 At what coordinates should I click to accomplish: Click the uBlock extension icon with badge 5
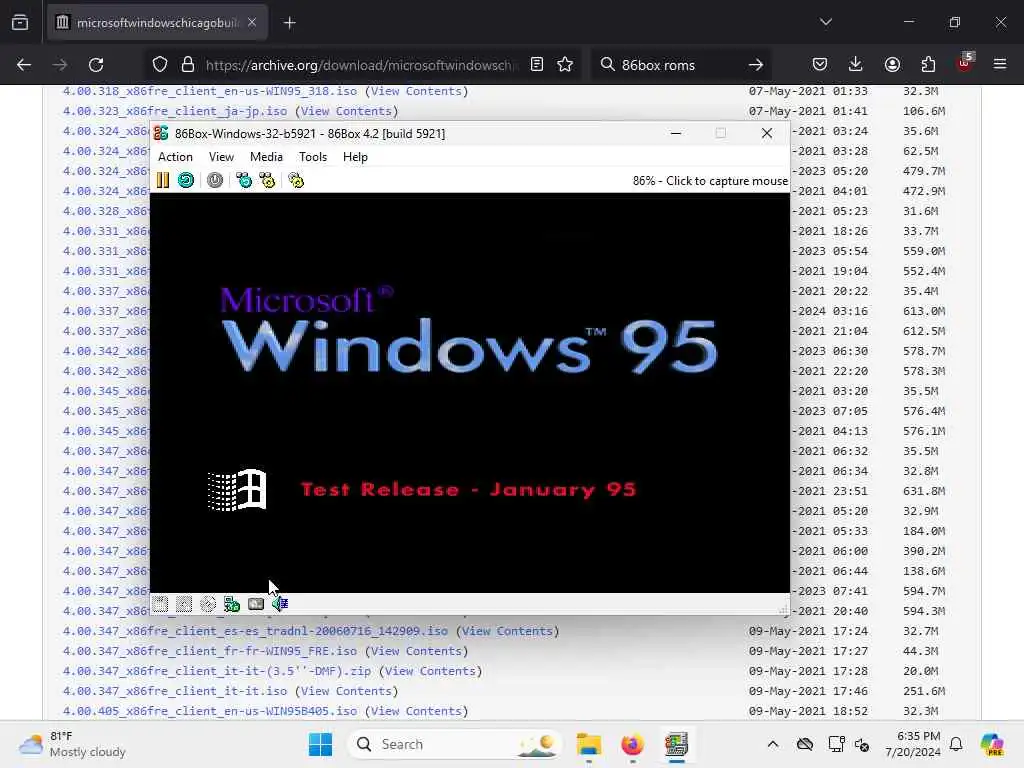point(965,63)
